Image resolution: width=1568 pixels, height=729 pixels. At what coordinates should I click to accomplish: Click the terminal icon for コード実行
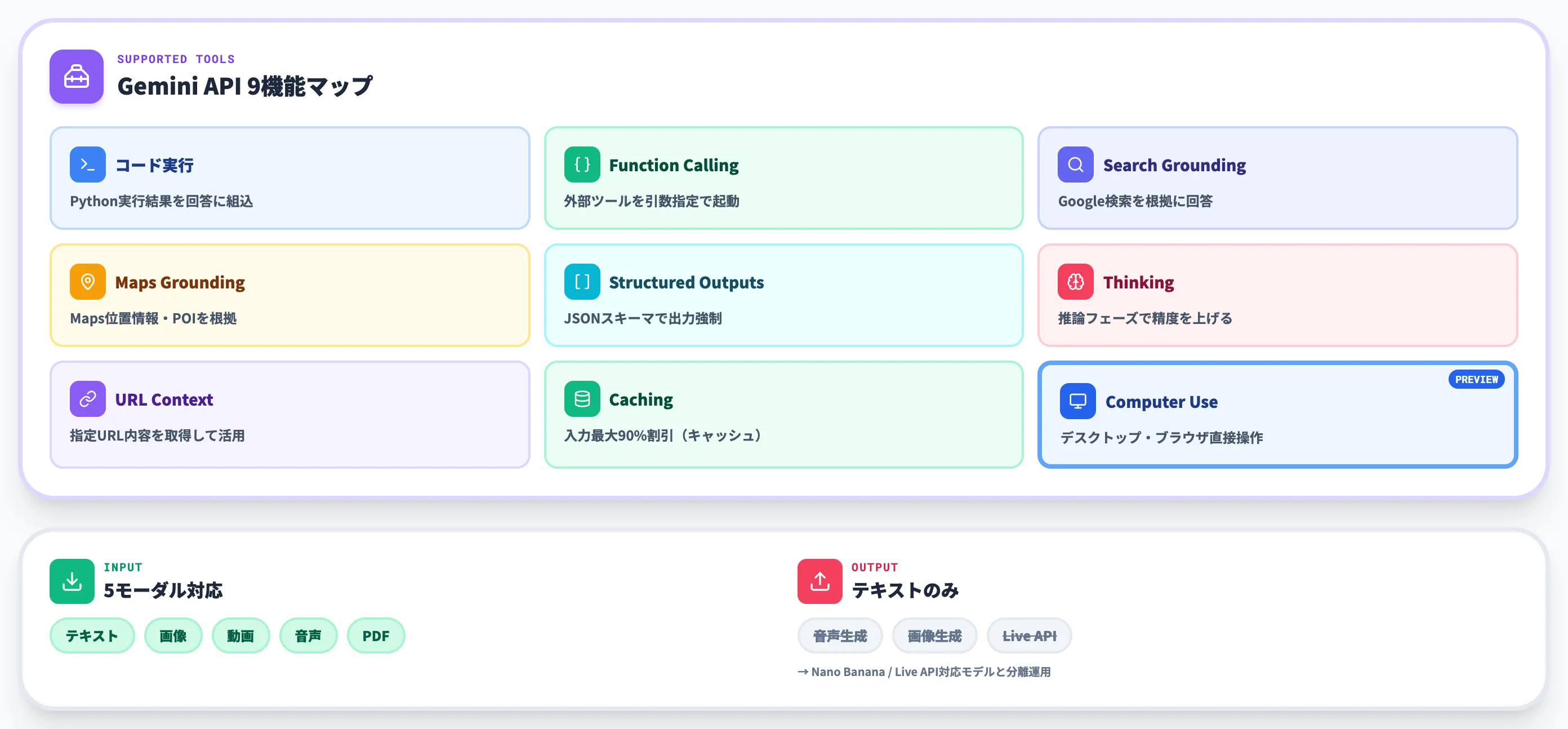88,165
